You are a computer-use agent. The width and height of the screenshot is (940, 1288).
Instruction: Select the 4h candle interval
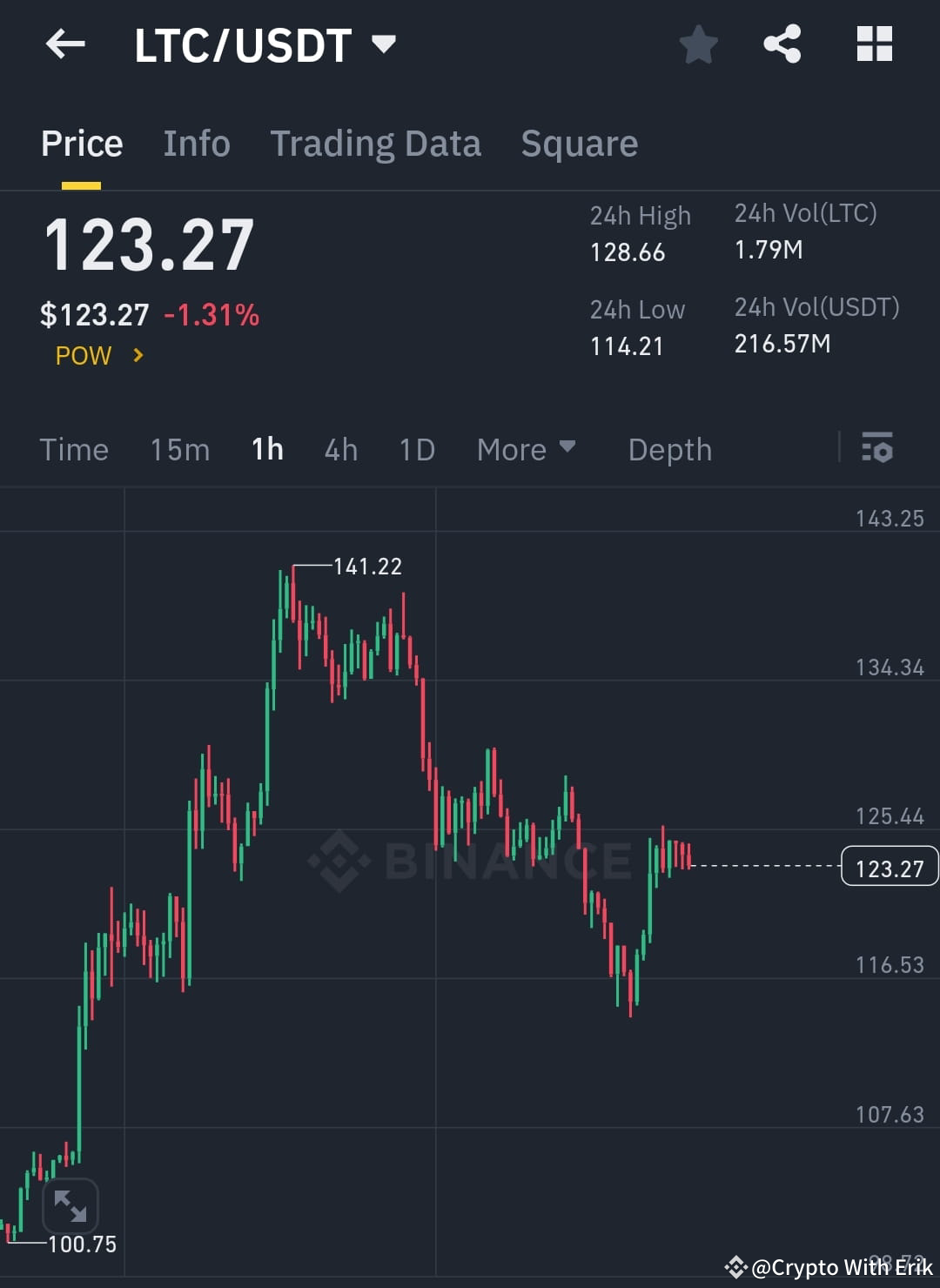click(340, 449)
